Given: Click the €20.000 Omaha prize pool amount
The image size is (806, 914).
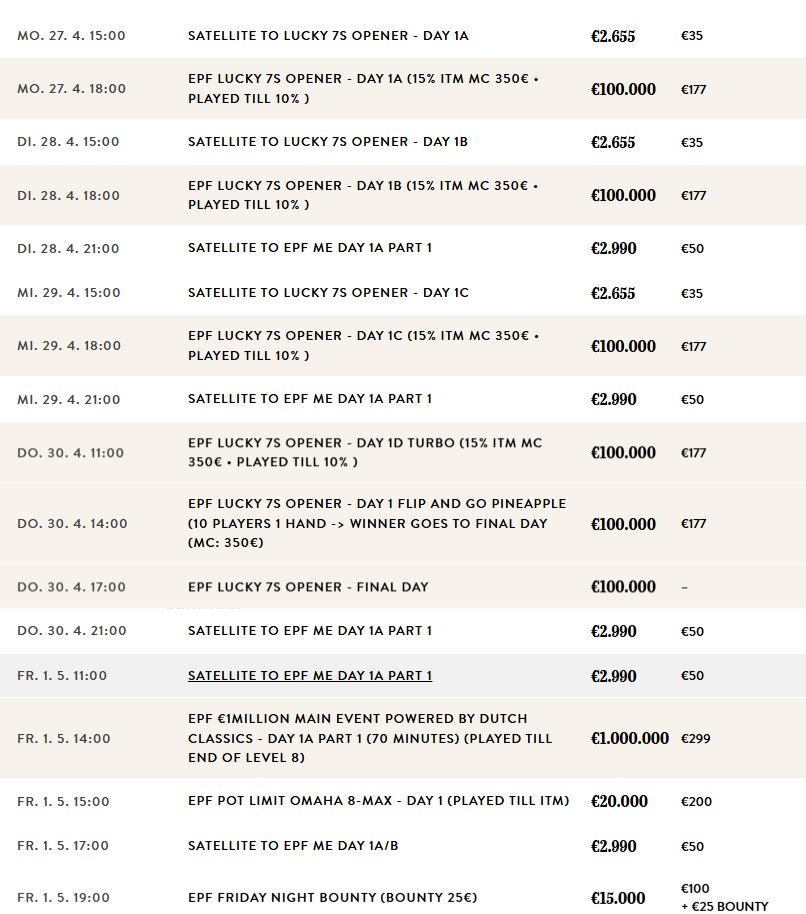Looking at the screenshot, I should (x=619, y=801).
